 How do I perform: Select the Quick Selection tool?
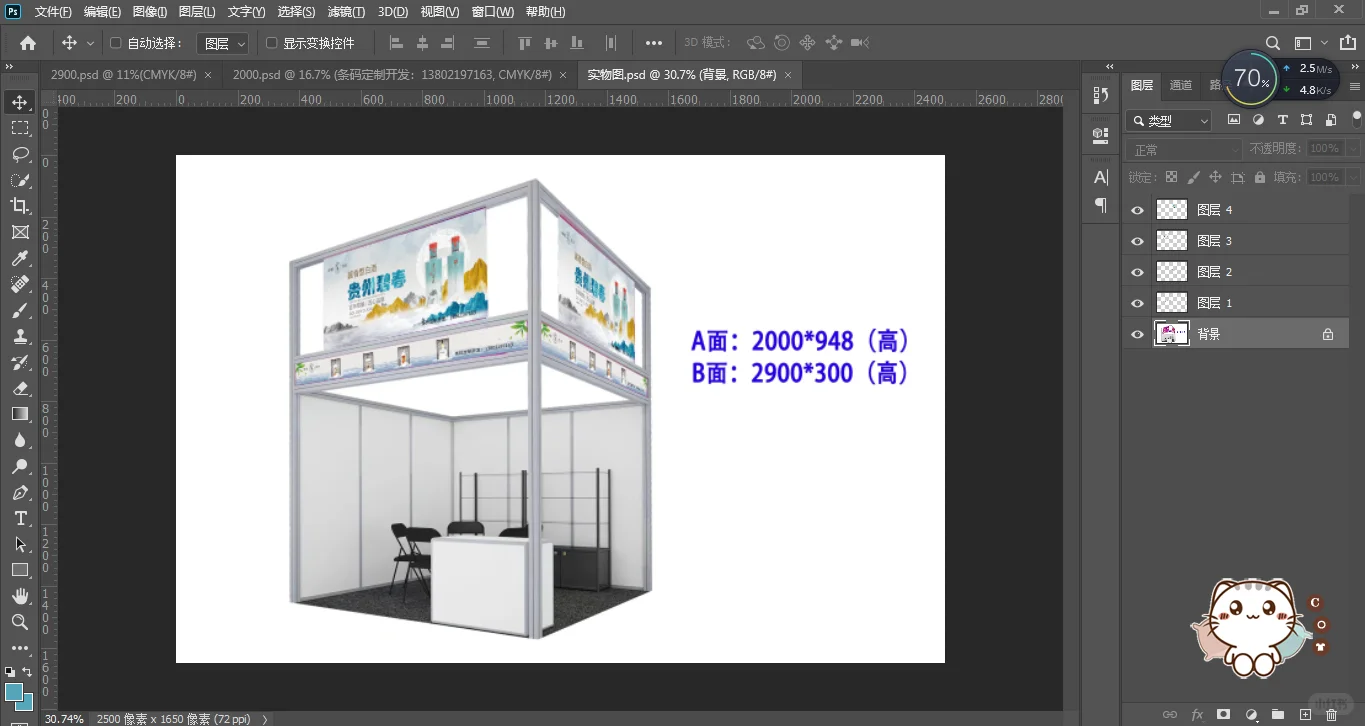click(20, 180)
